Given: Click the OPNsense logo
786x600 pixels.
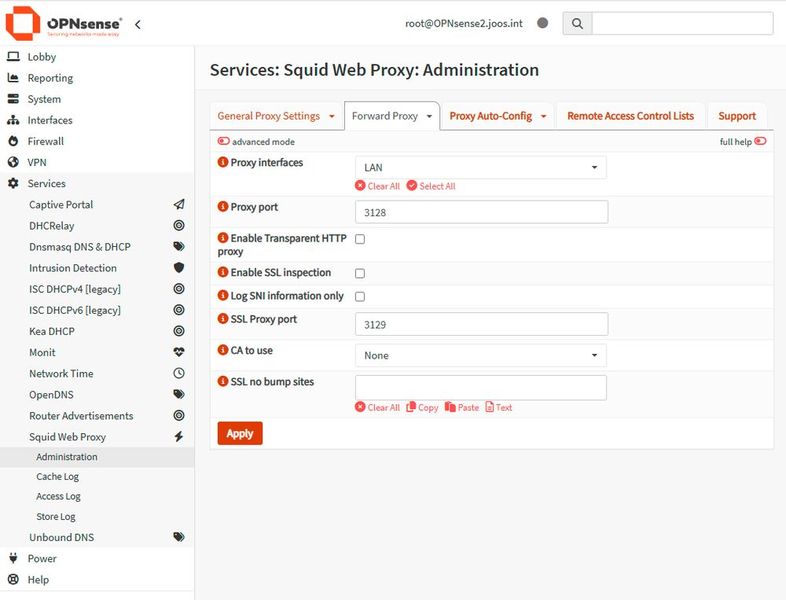Looking at the screenshot, I should click(x=64, y=24).
